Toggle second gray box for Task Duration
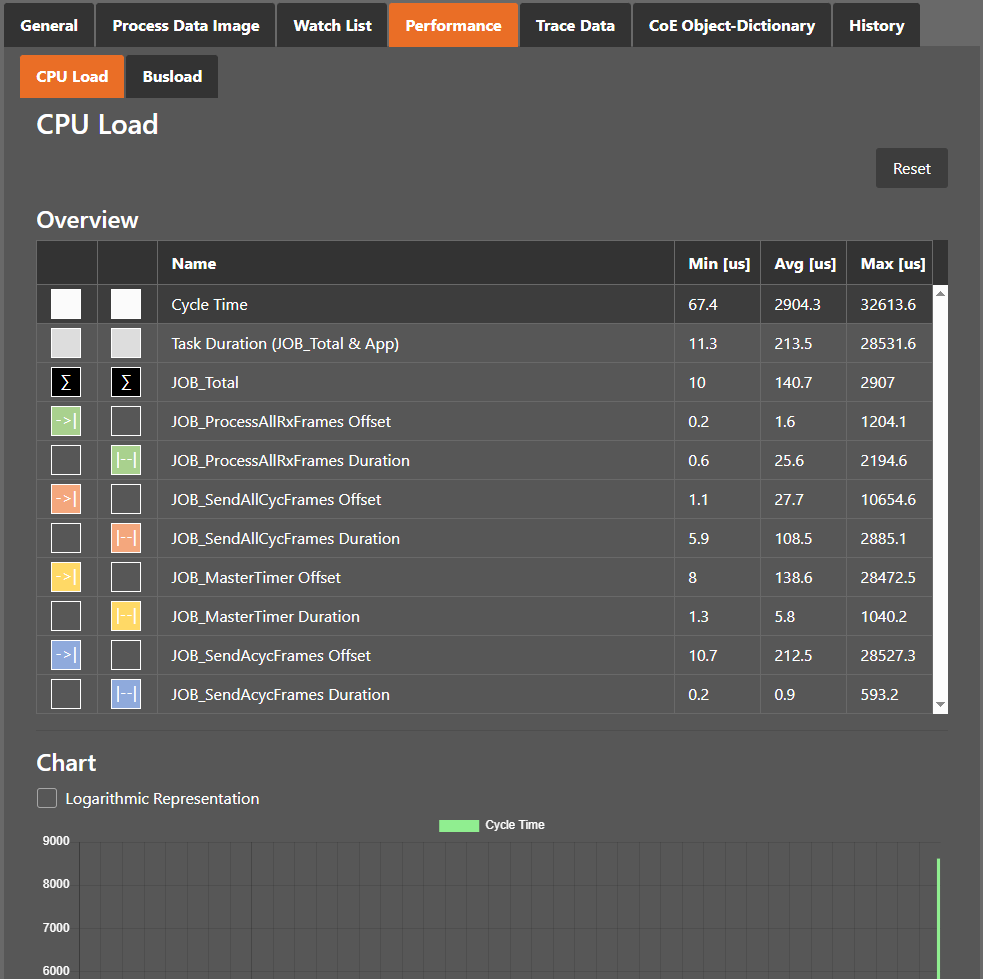Screen dimensions: 983x979 pyautogui.click(x=126, y=343)
